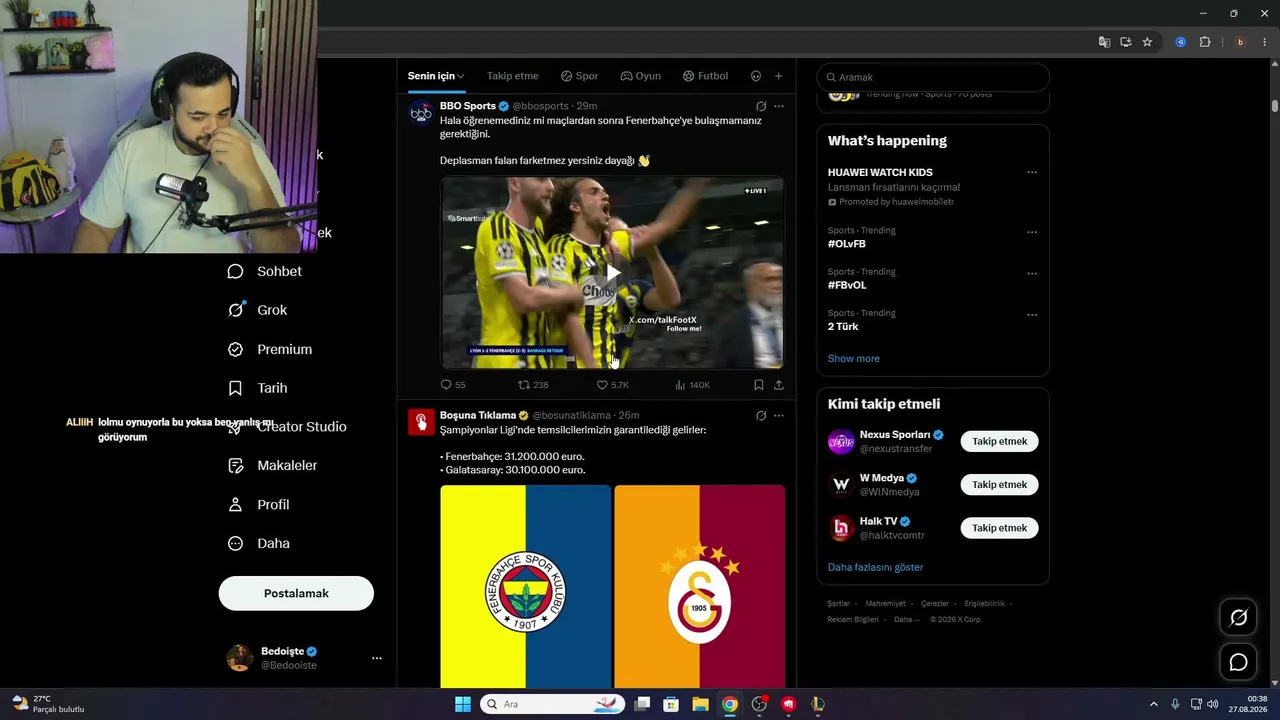1280x720 pixels.
Task: Follow Halk TV with Takip etmek
Action: tap(999, 528)
